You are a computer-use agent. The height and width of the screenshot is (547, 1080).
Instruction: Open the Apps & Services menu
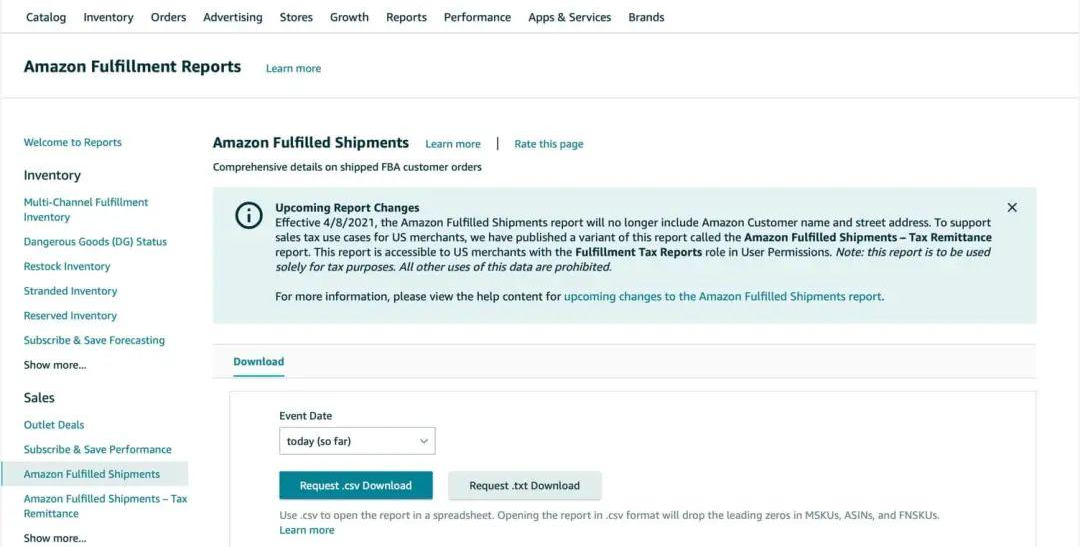pyautogui.click(x=570, y=17)
